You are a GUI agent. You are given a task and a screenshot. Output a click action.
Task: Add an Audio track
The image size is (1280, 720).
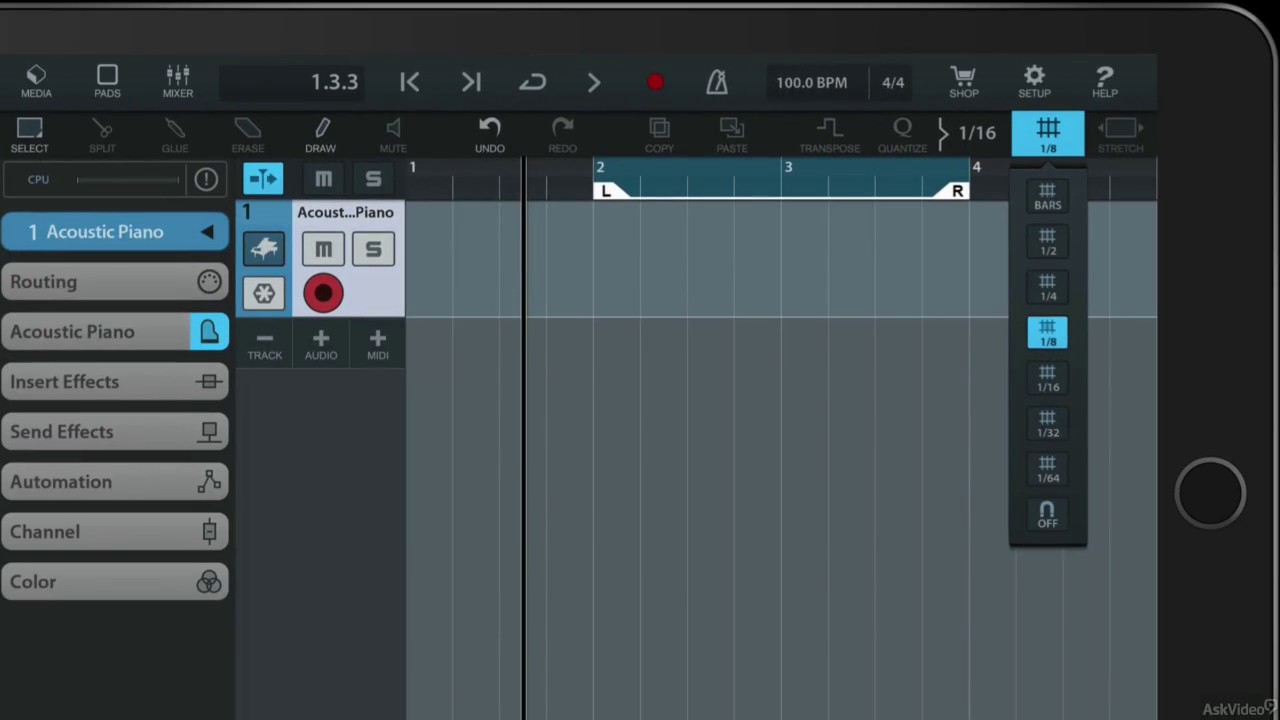pos(321,344)
